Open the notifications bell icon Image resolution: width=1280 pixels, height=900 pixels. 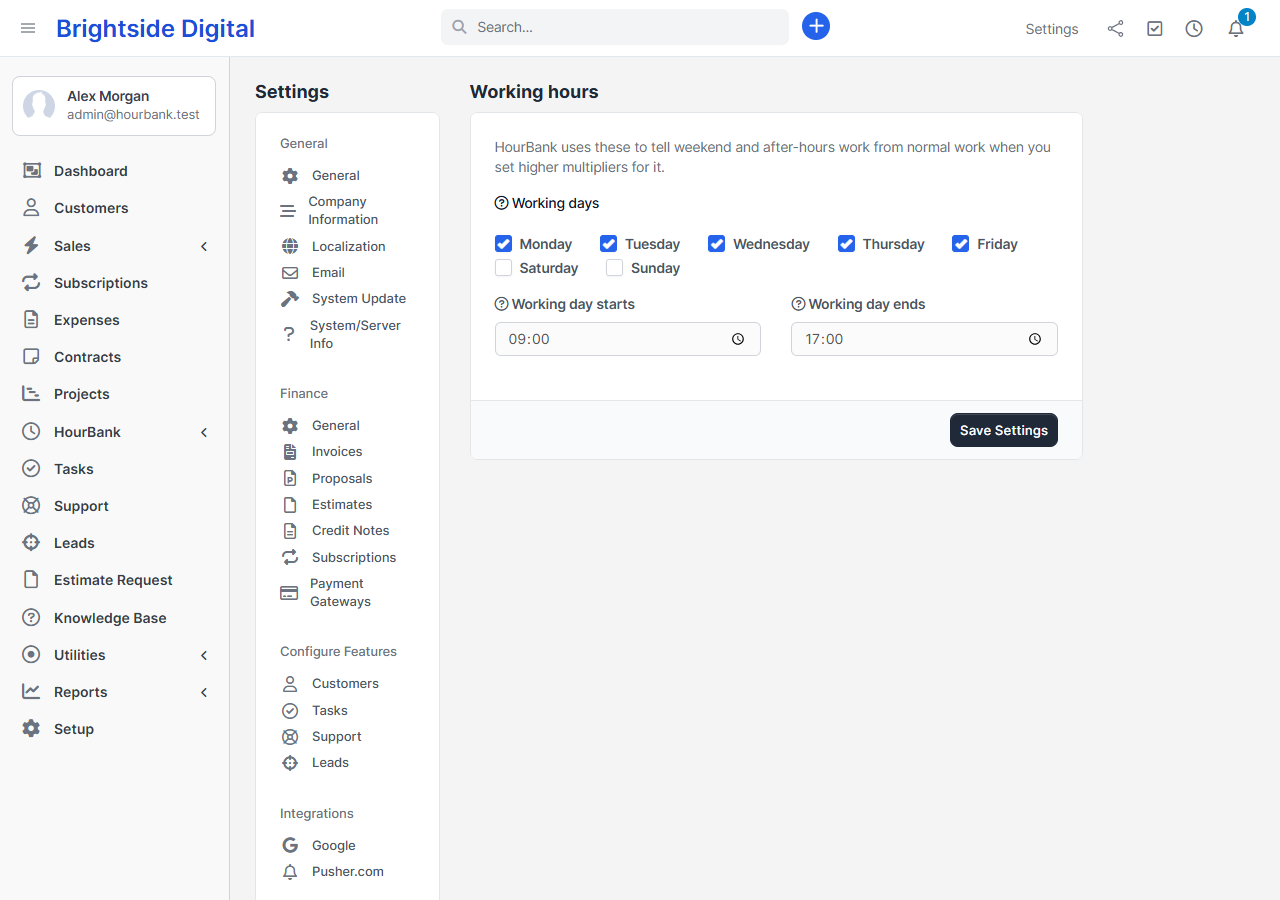[1236, 29]
